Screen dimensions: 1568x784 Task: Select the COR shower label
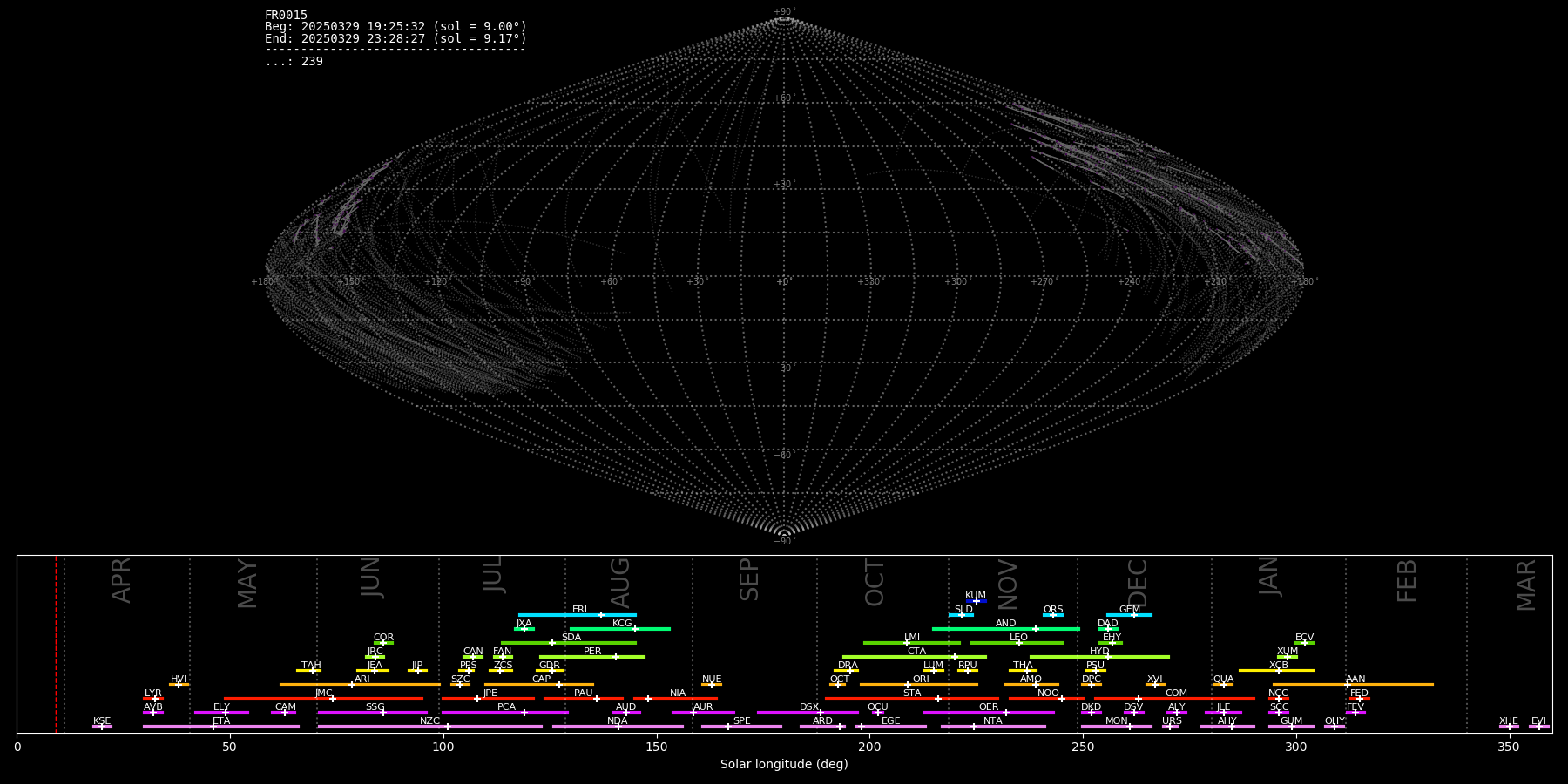(x=383, y=637)
